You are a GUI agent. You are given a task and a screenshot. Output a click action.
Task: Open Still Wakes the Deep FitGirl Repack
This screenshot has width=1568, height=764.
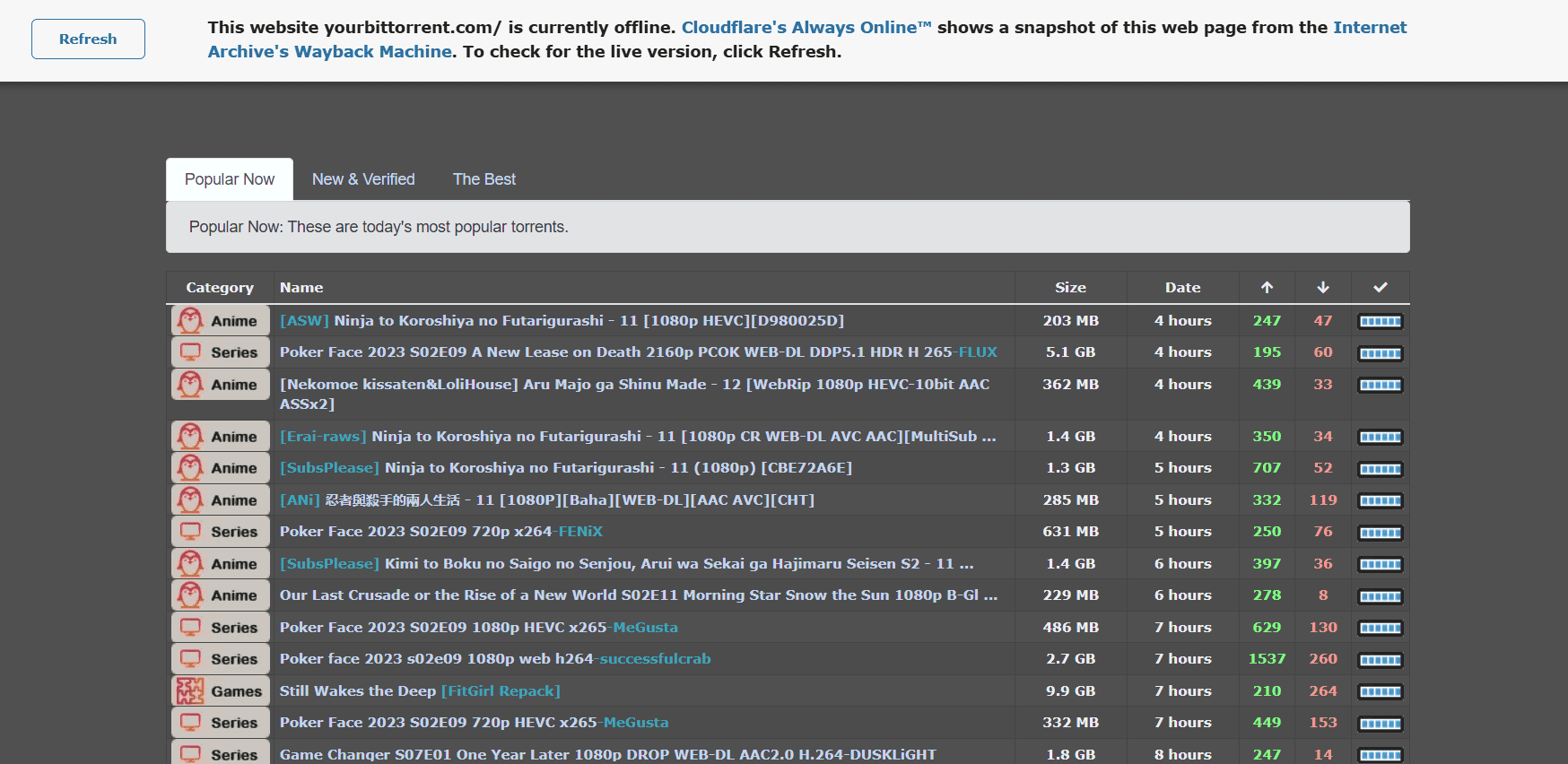[x=419, y=691]
